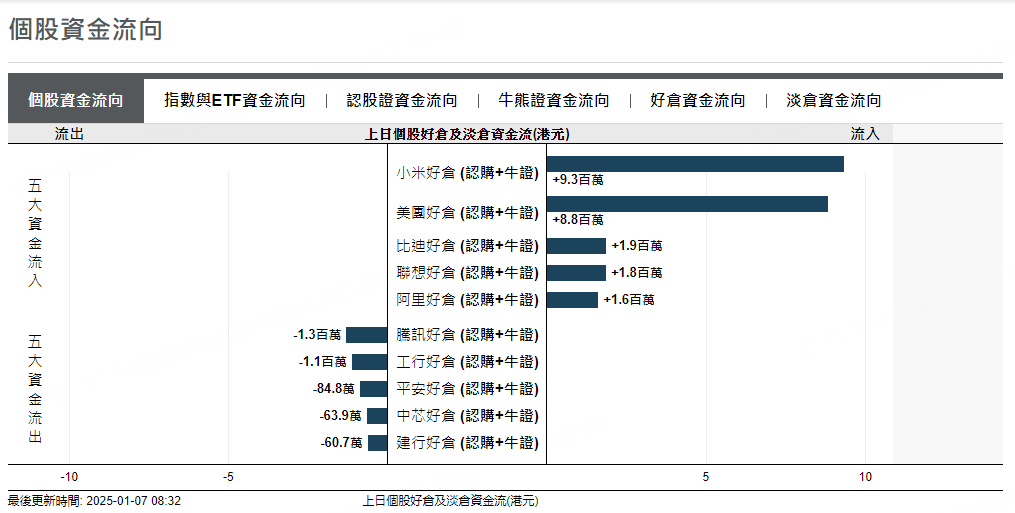Click the 比迪 inflow bar
Image resolution: width=1015 pixels, height=513 pixels.
(576, 246)
